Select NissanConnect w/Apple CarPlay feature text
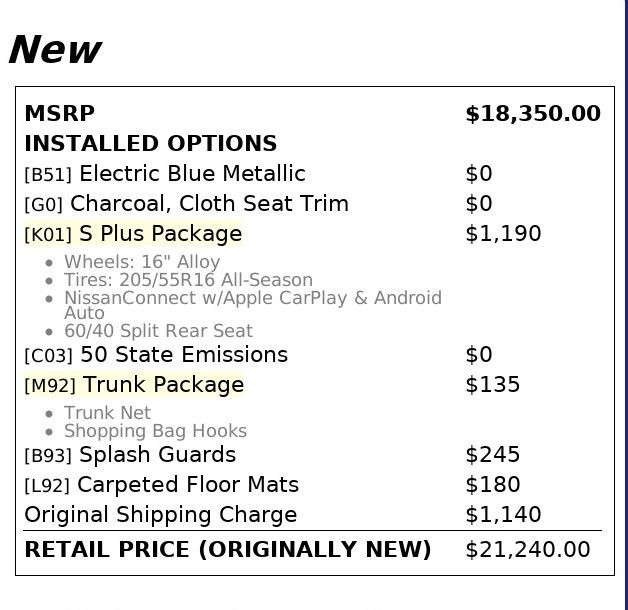Image resolution: width=628 pixels, height=610 pixels. 253,305
